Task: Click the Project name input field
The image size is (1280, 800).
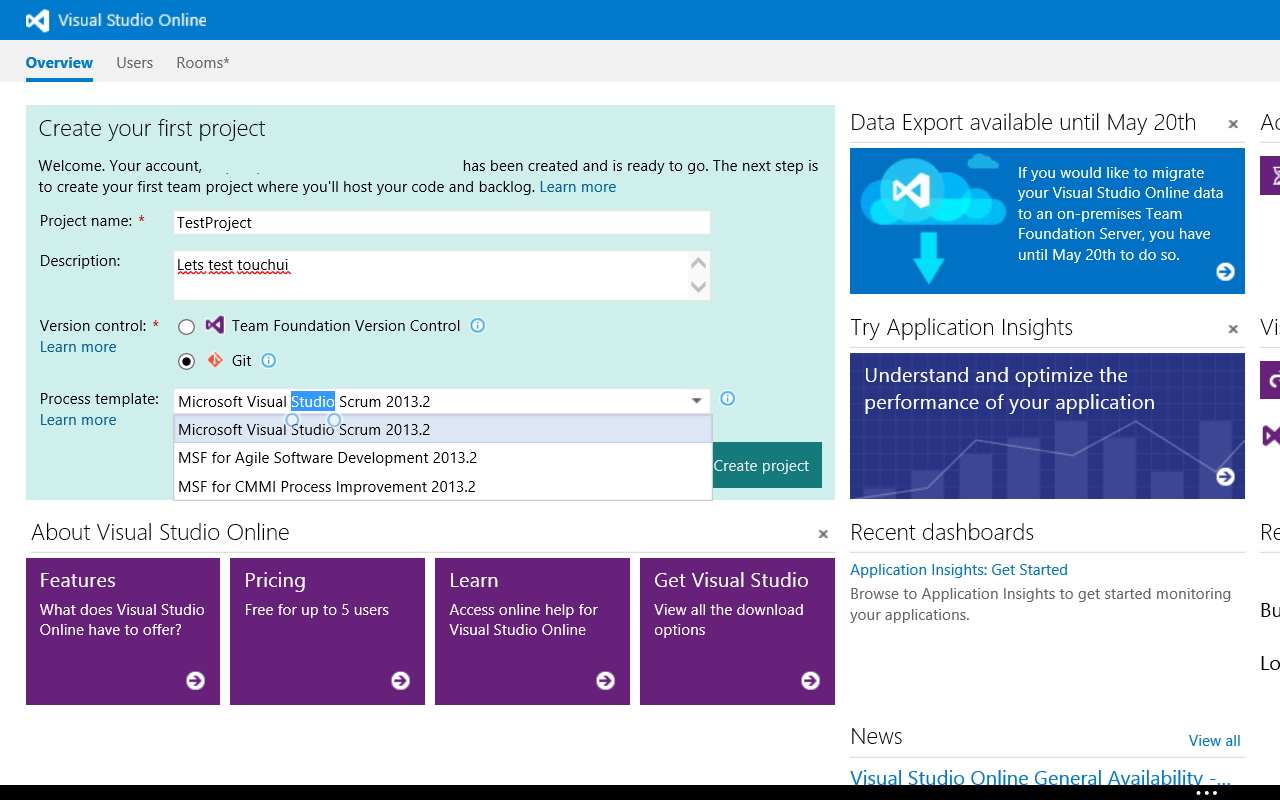Action: [x=442, y=222]
